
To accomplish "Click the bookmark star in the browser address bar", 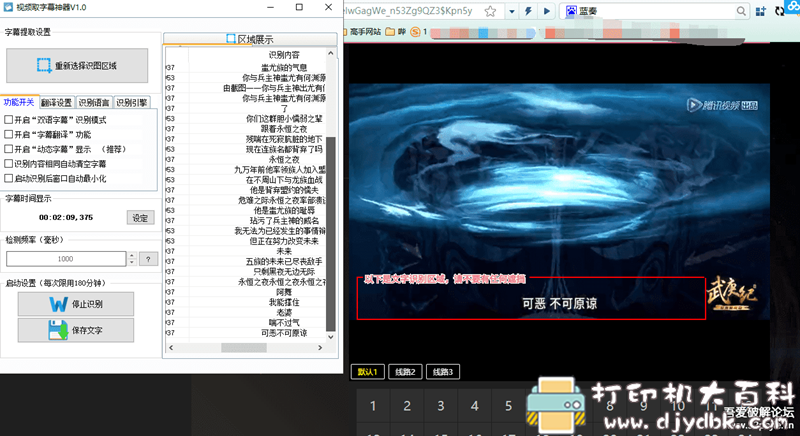I will click(490, 11).
